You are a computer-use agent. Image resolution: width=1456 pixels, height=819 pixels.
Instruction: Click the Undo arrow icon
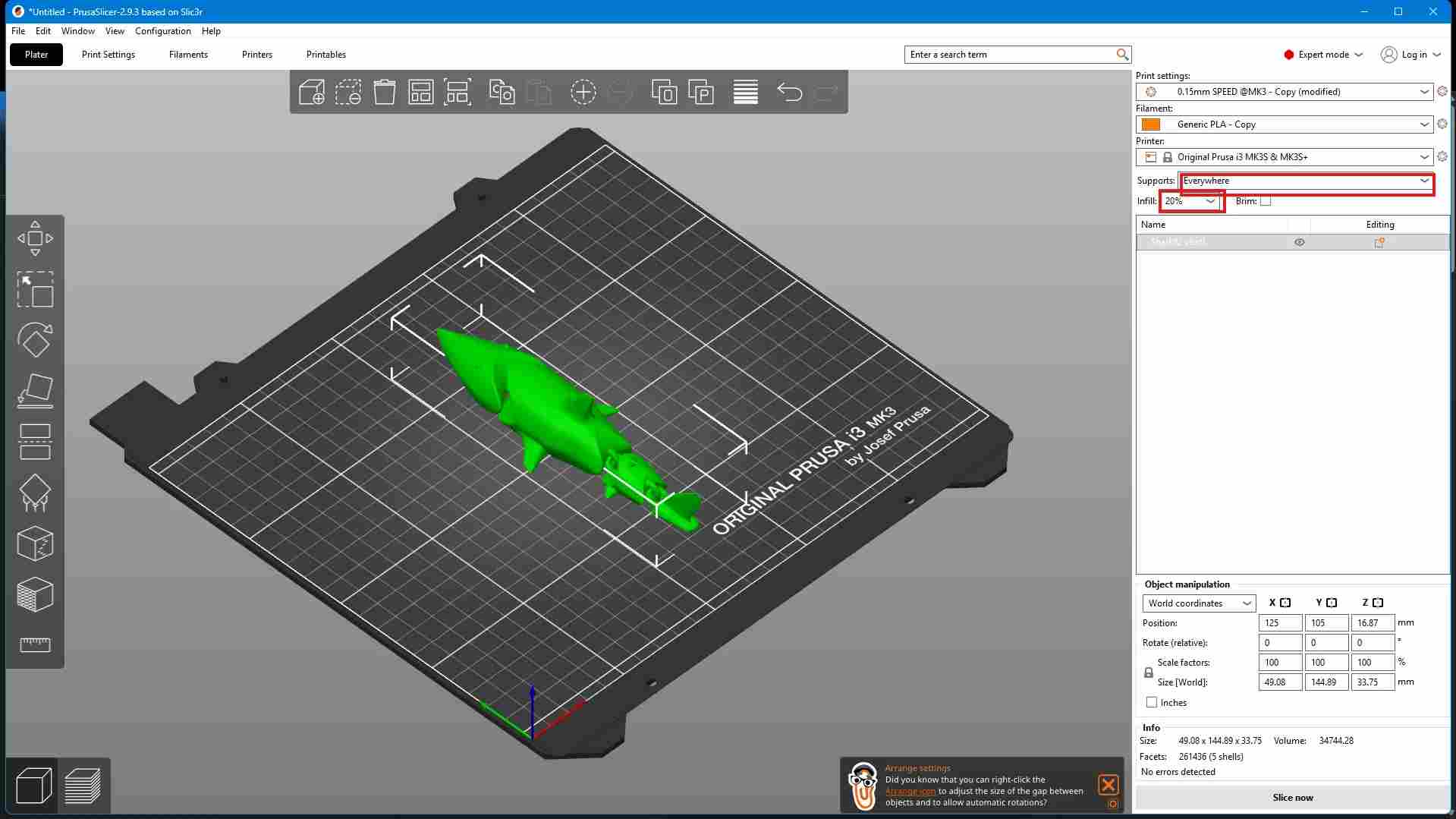pos(790,93)
